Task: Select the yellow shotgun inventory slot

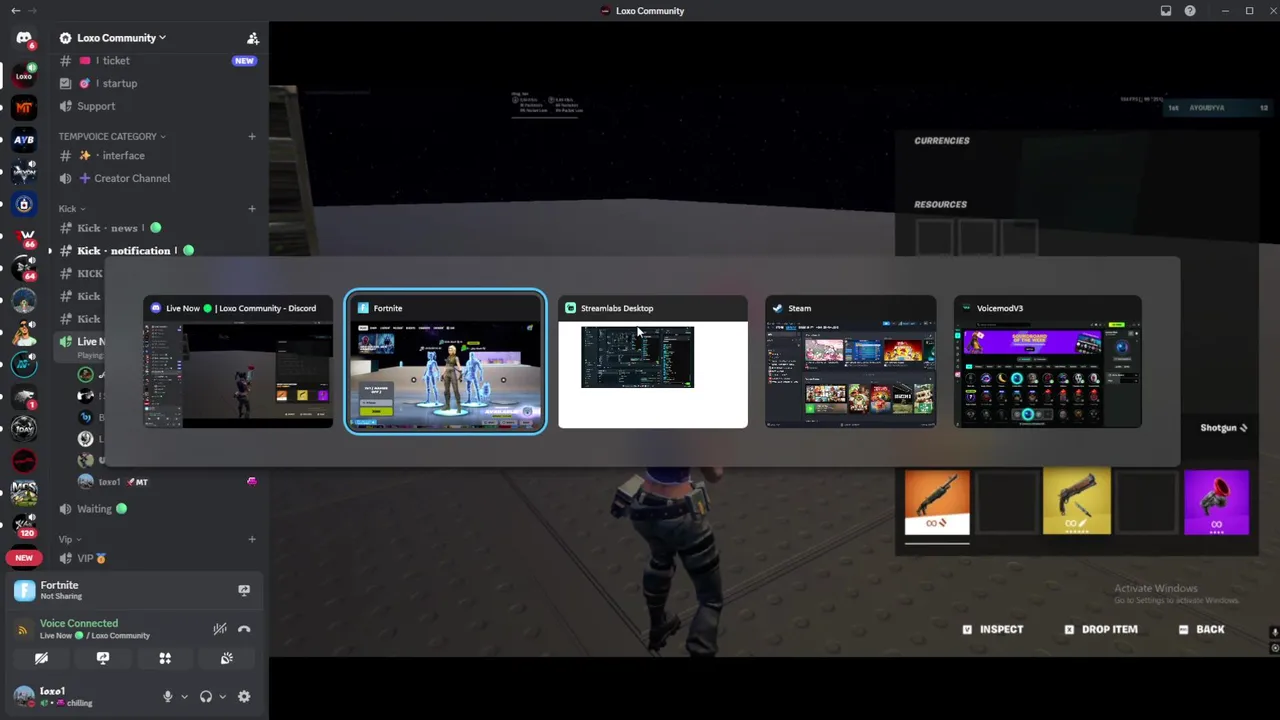Action: click(1076, 502)
